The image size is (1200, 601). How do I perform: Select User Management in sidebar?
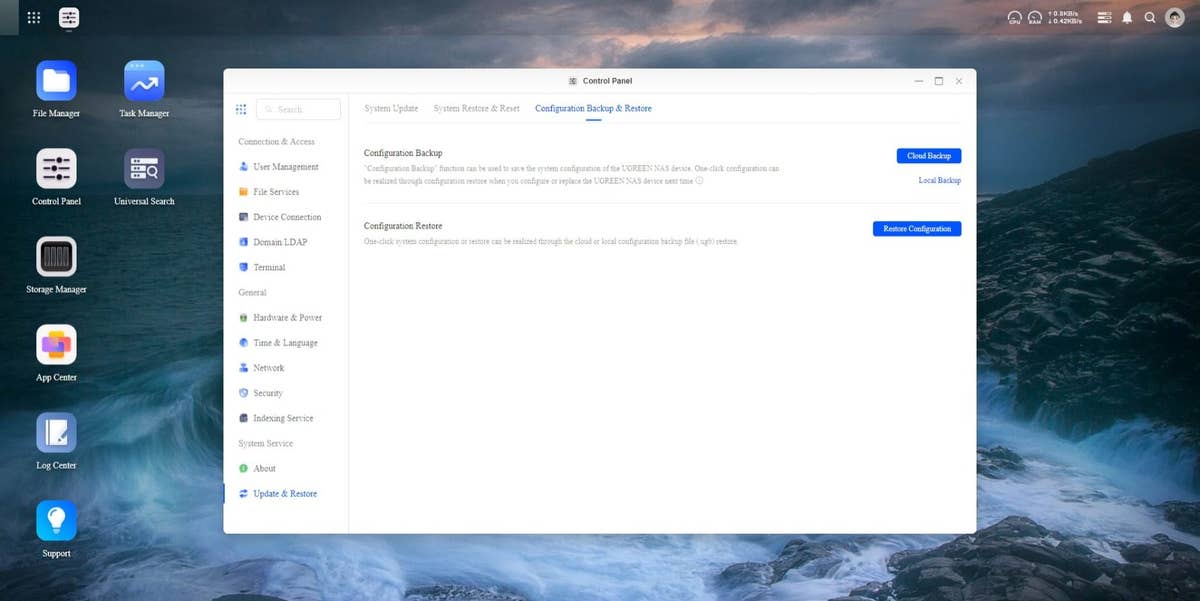286,167
